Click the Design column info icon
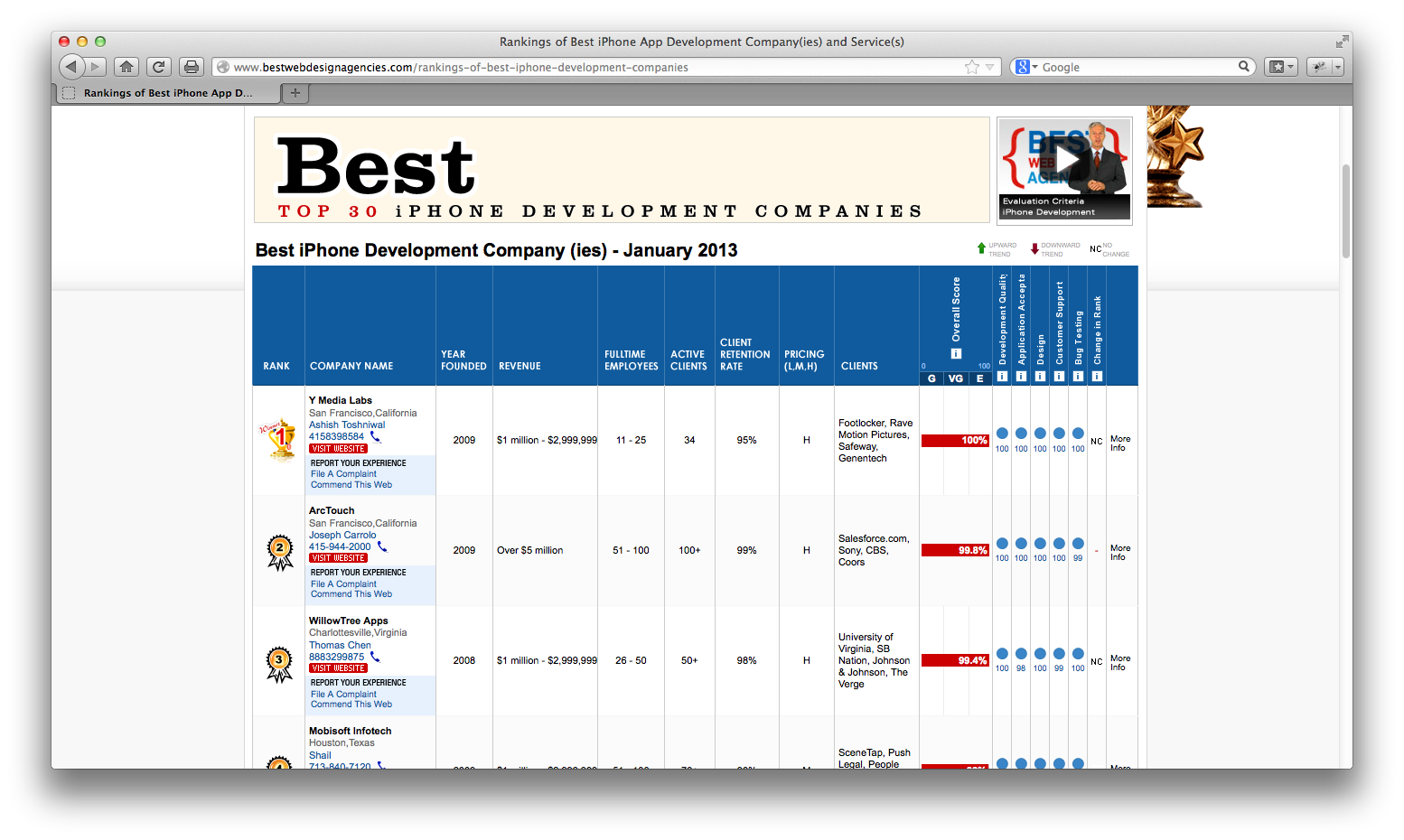 1040,377
